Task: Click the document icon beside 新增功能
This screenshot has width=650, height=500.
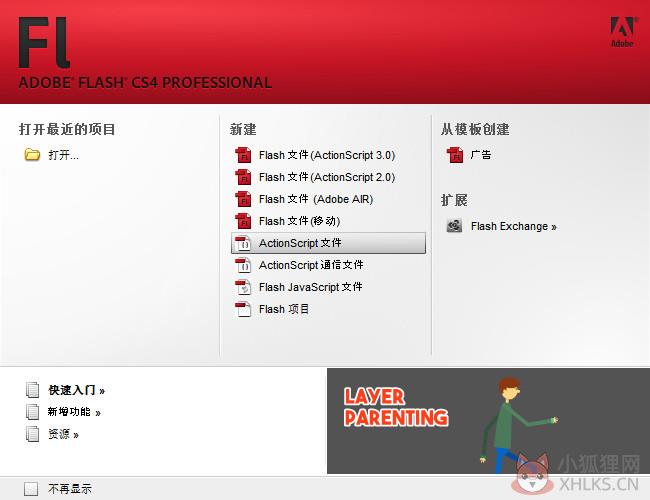Action: click(32, 412)
